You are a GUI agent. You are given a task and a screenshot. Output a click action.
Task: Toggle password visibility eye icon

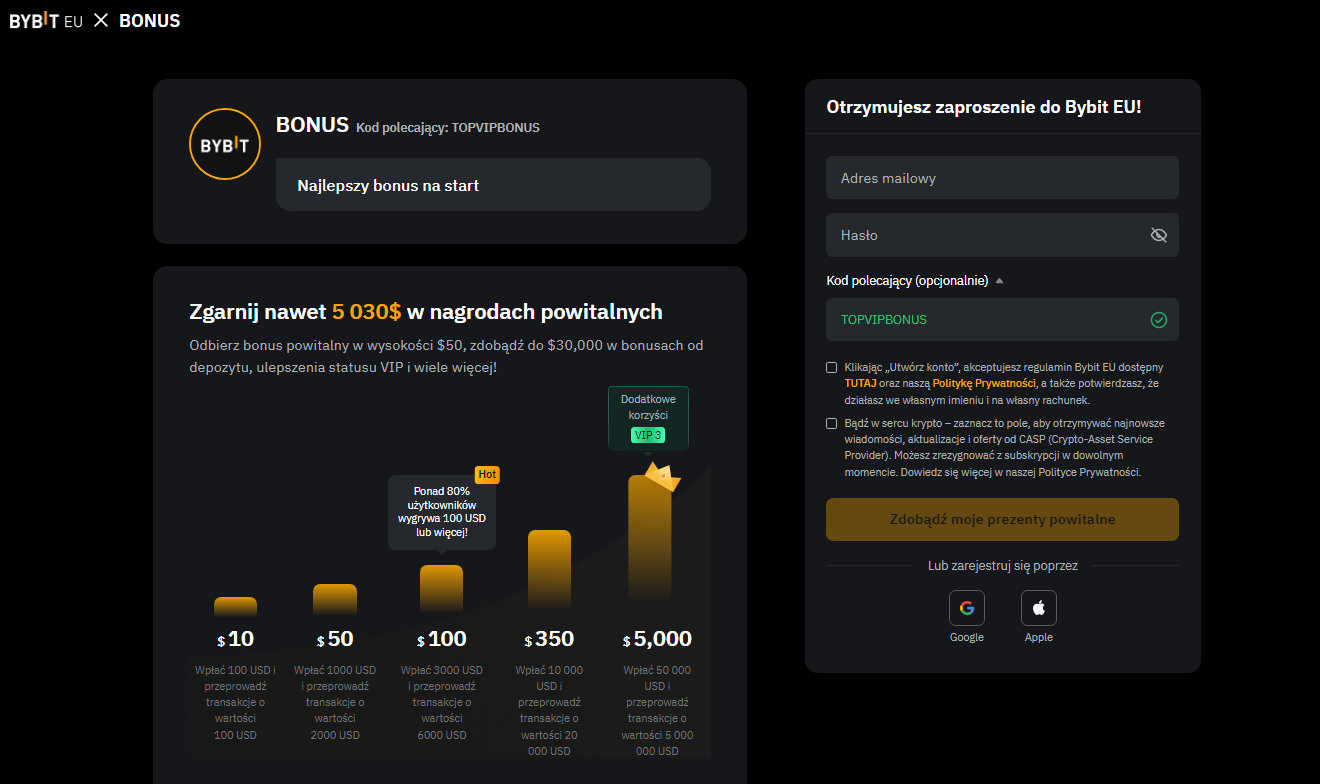click(x=1158, y=235)
